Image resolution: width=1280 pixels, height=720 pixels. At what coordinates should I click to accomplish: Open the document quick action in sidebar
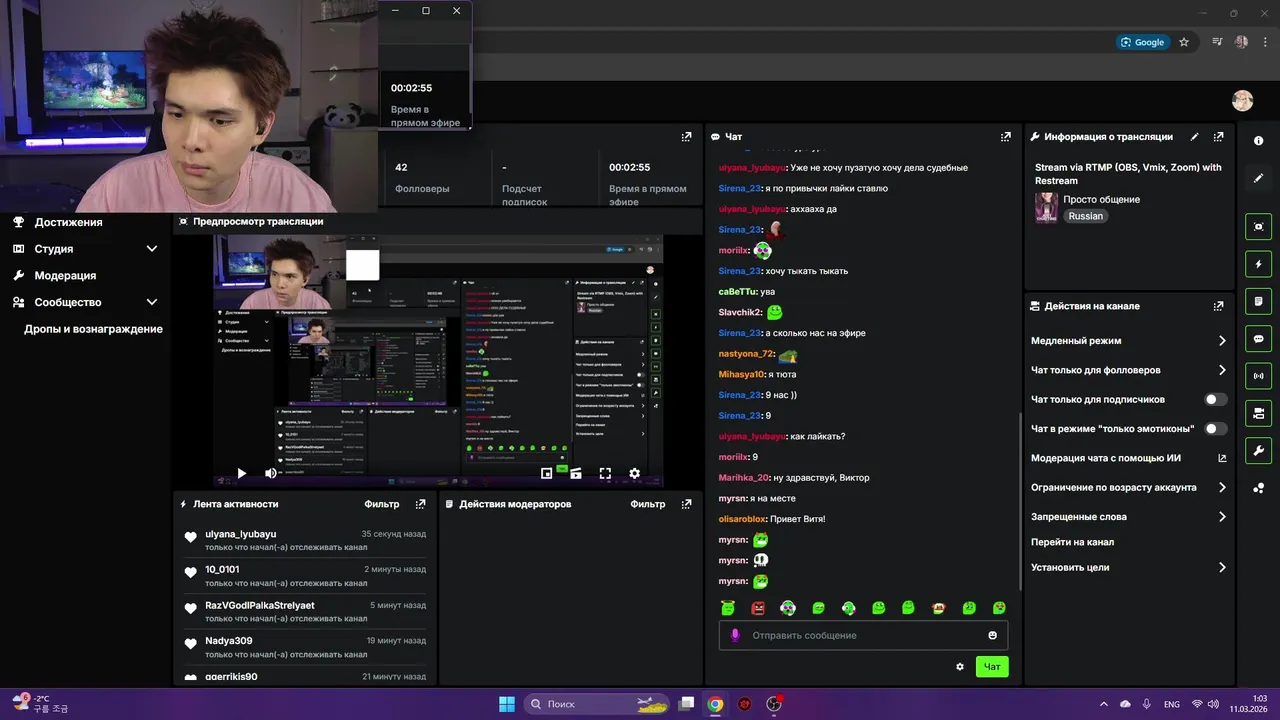click(1258, 301)
